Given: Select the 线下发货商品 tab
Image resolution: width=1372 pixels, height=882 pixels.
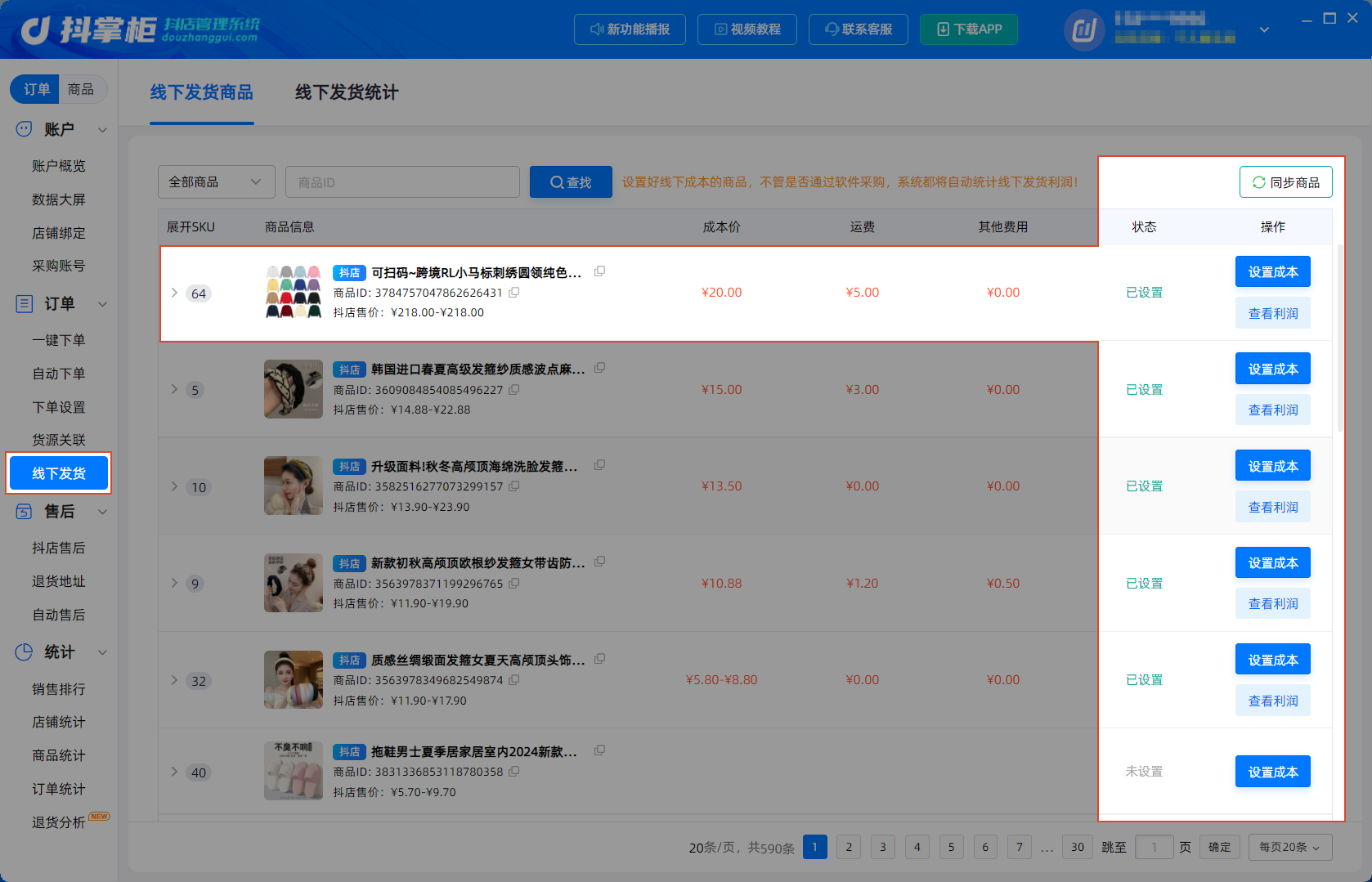Looking at the screenshot, I should coord(201,92).
